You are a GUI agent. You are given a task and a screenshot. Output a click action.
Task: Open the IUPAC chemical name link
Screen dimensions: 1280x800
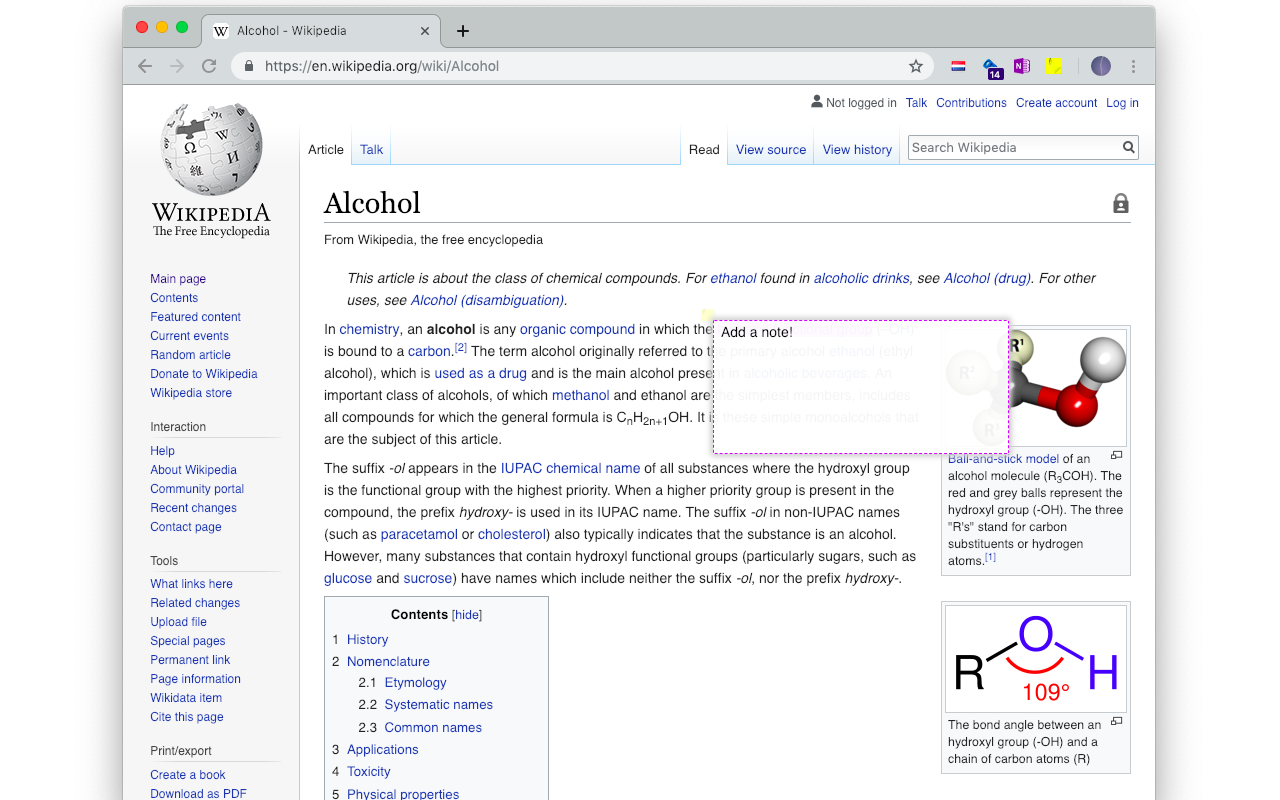pyautogui.click(x=570, y=468)
